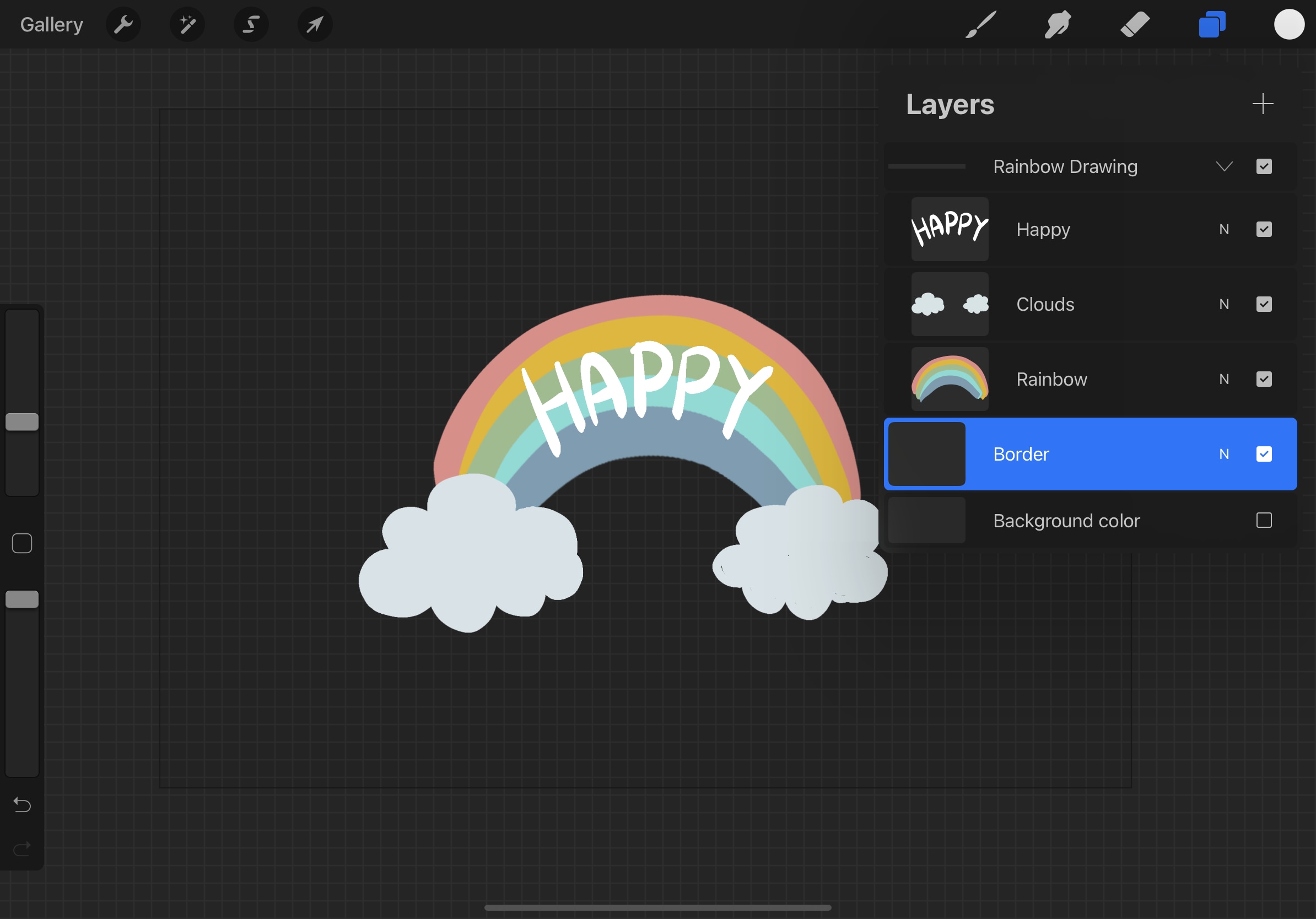
Task: Expand blend mode dropdown on Rainbow layer
Action: coord(1224,378)
